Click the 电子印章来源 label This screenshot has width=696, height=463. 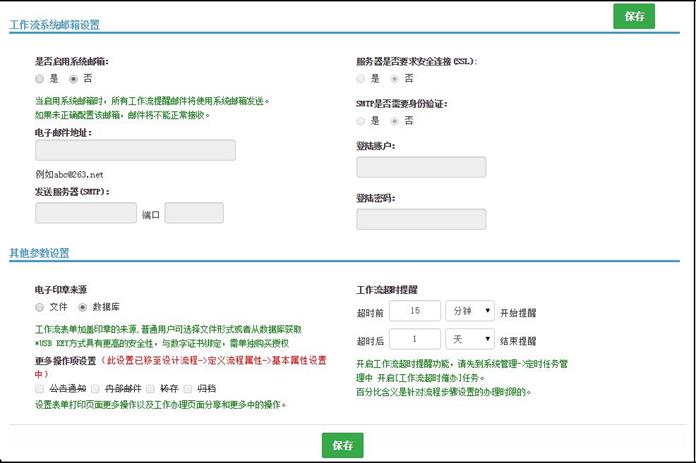click(61, 290)
